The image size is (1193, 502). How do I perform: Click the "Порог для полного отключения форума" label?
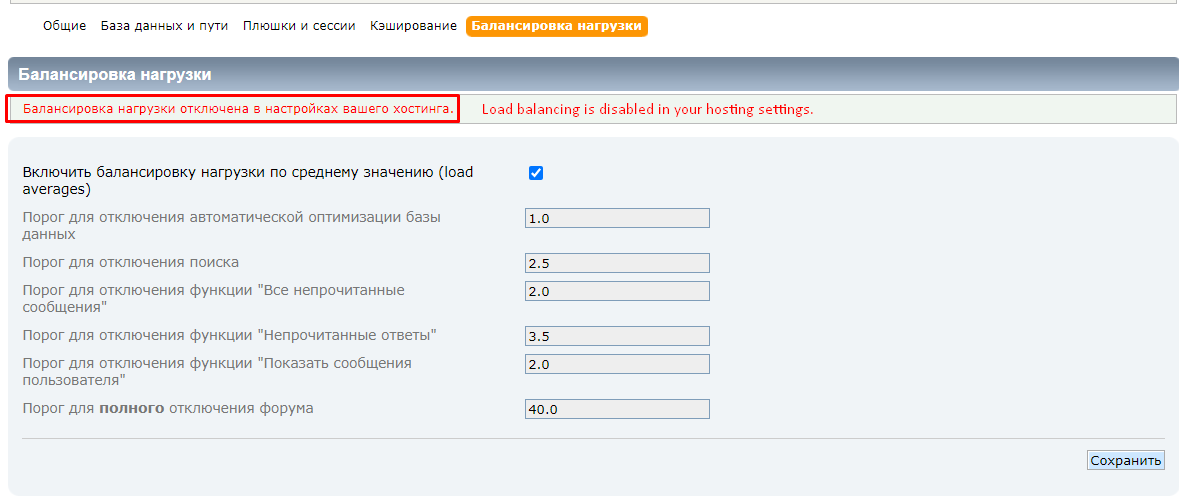coord(168,408)
